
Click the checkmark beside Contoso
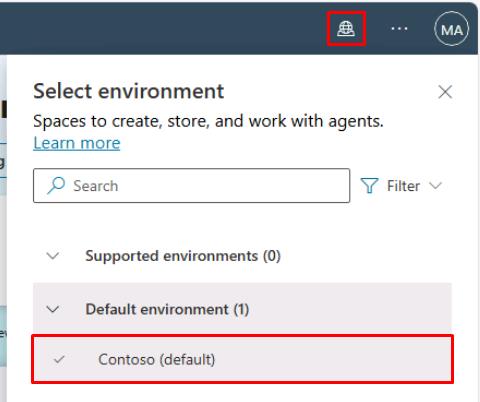pos(59,359)
